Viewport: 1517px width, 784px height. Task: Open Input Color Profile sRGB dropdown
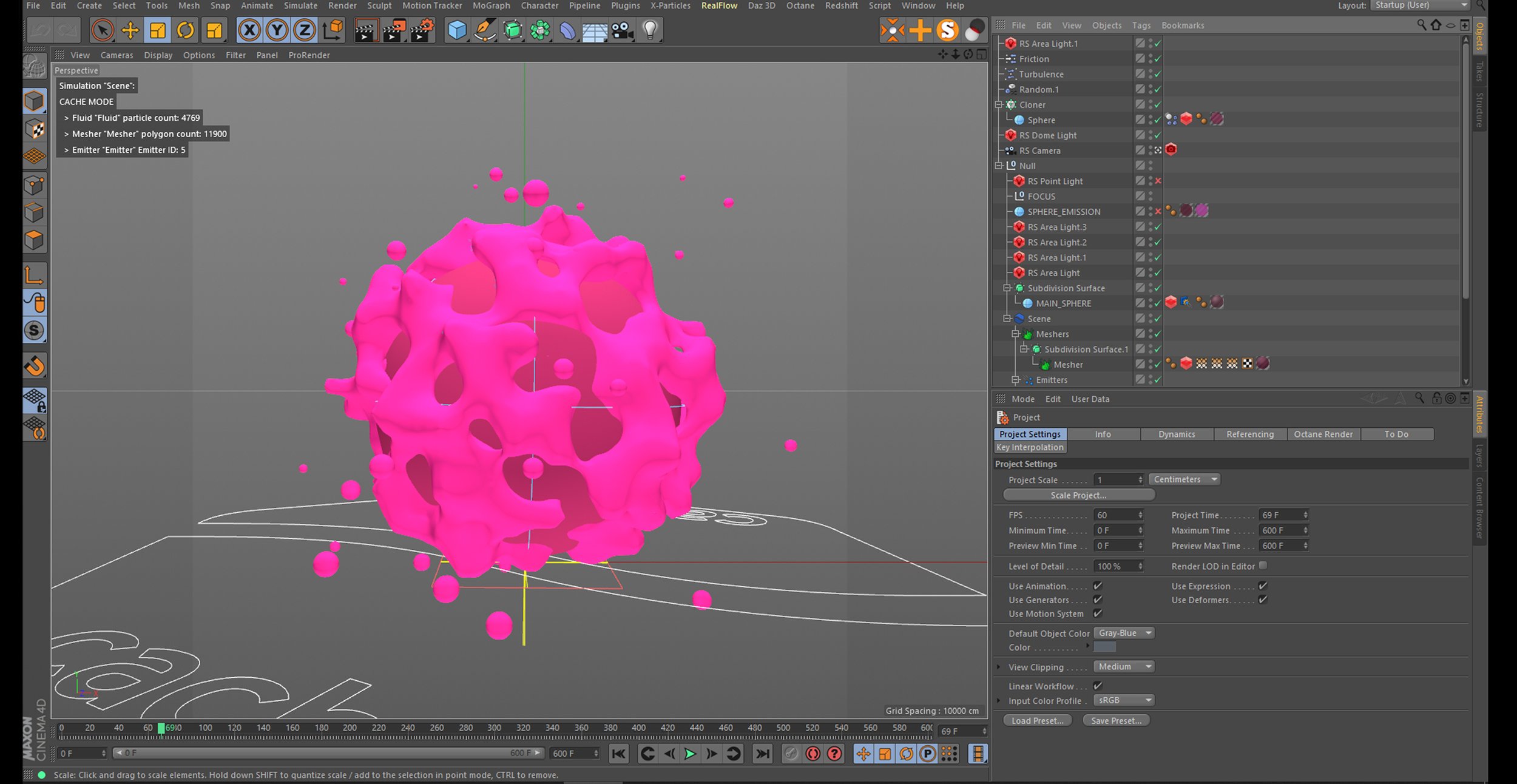pos(1124,700)
